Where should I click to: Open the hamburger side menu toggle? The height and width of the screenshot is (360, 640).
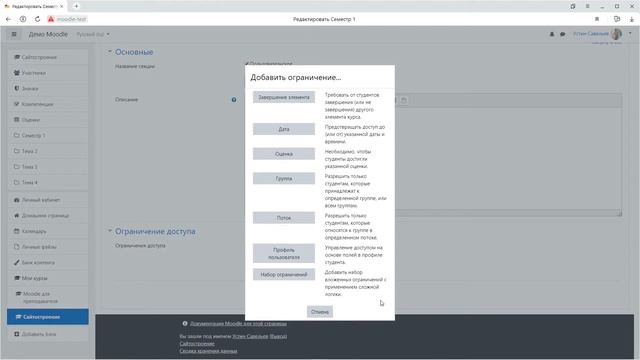(14, 34)
